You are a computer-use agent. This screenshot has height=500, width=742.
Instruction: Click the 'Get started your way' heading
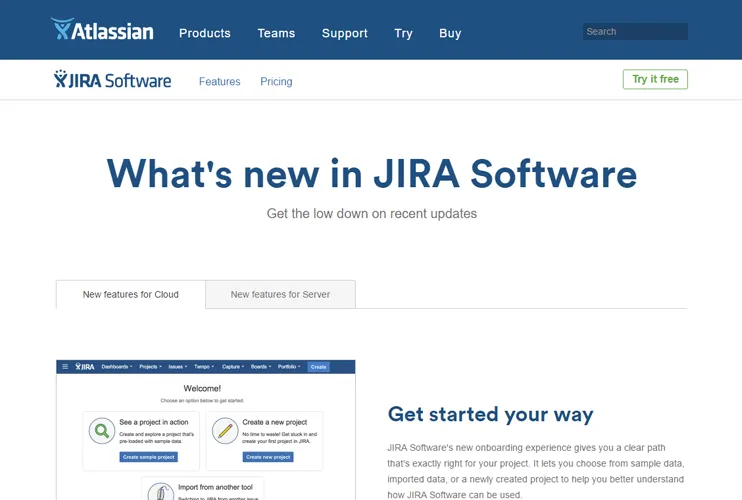click(x=490, y=414)
